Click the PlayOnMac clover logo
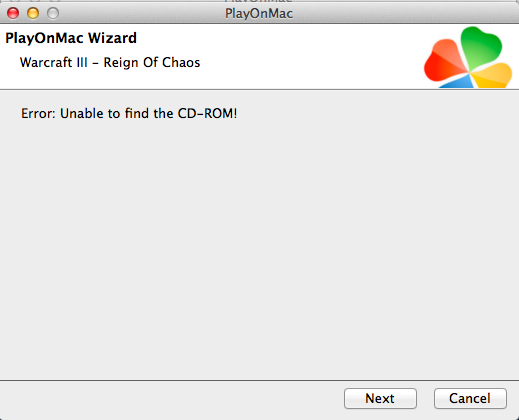The image size is (519, 420). [x=468, y=57]
